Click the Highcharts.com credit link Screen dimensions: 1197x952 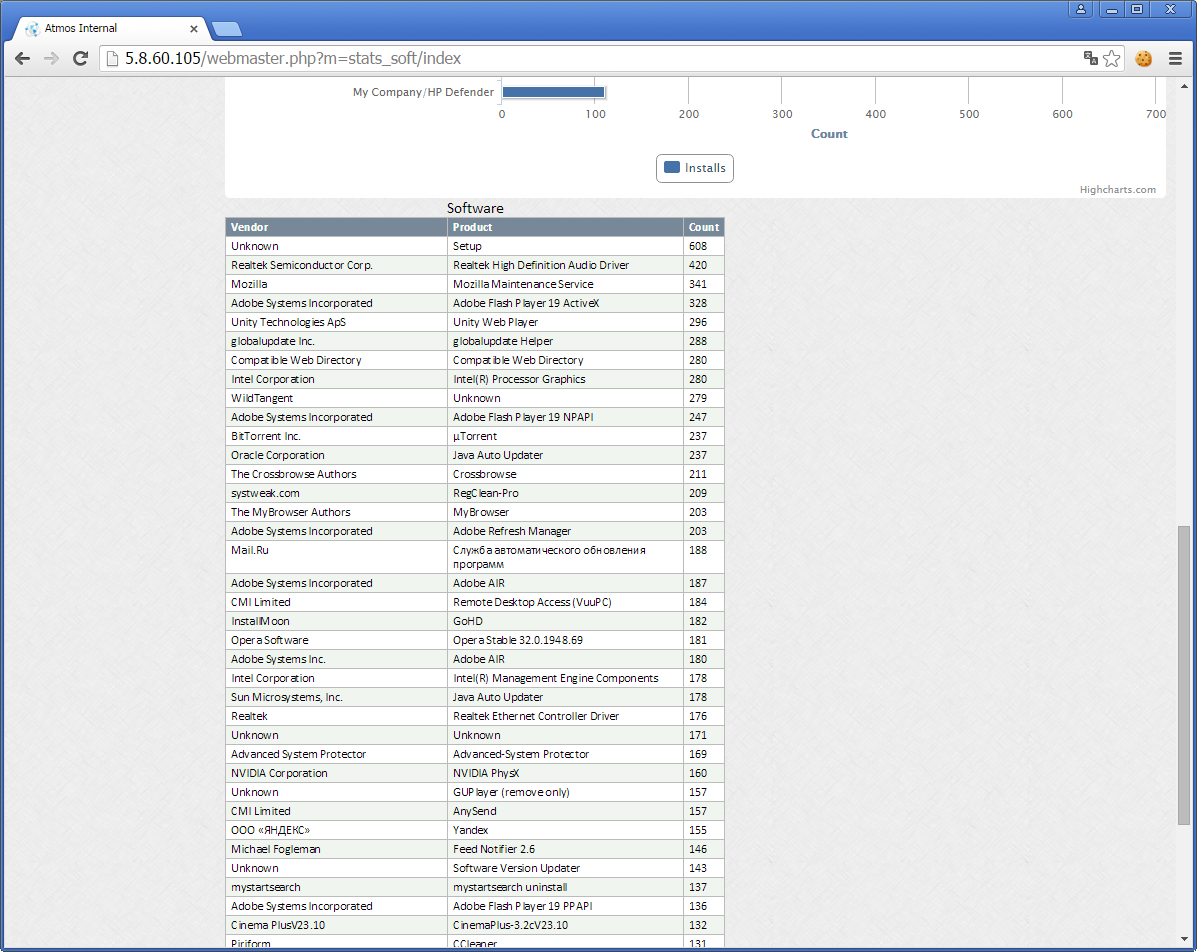(x=1118, y=189)
